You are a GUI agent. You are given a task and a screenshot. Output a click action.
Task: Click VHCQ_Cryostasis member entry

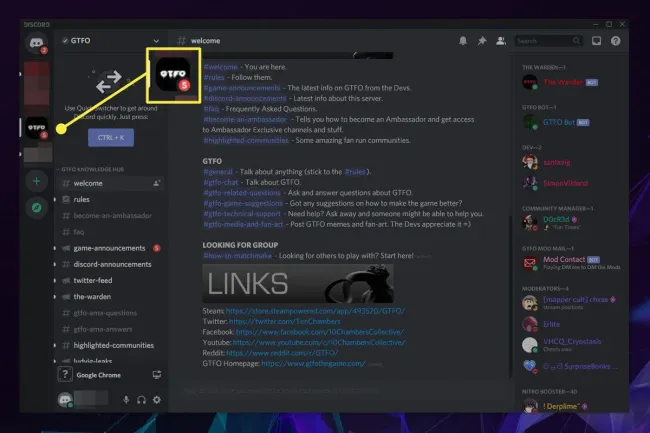point(570,345)
